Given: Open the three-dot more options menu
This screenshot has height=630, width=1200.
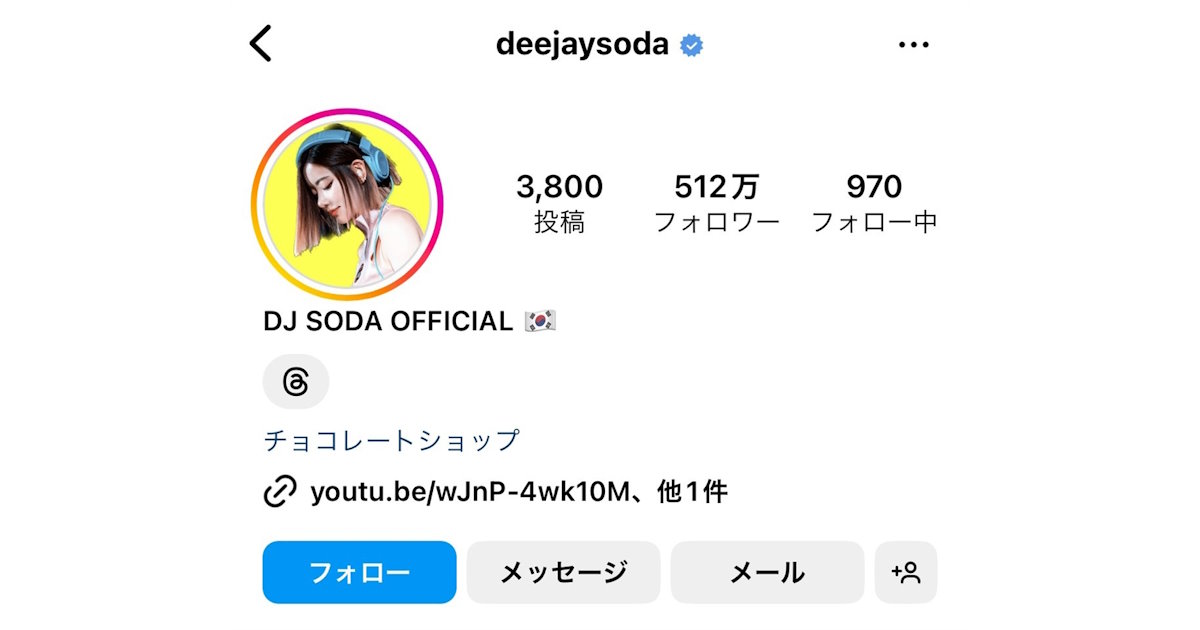Looking at the screenshot, I should click(914, 45).
